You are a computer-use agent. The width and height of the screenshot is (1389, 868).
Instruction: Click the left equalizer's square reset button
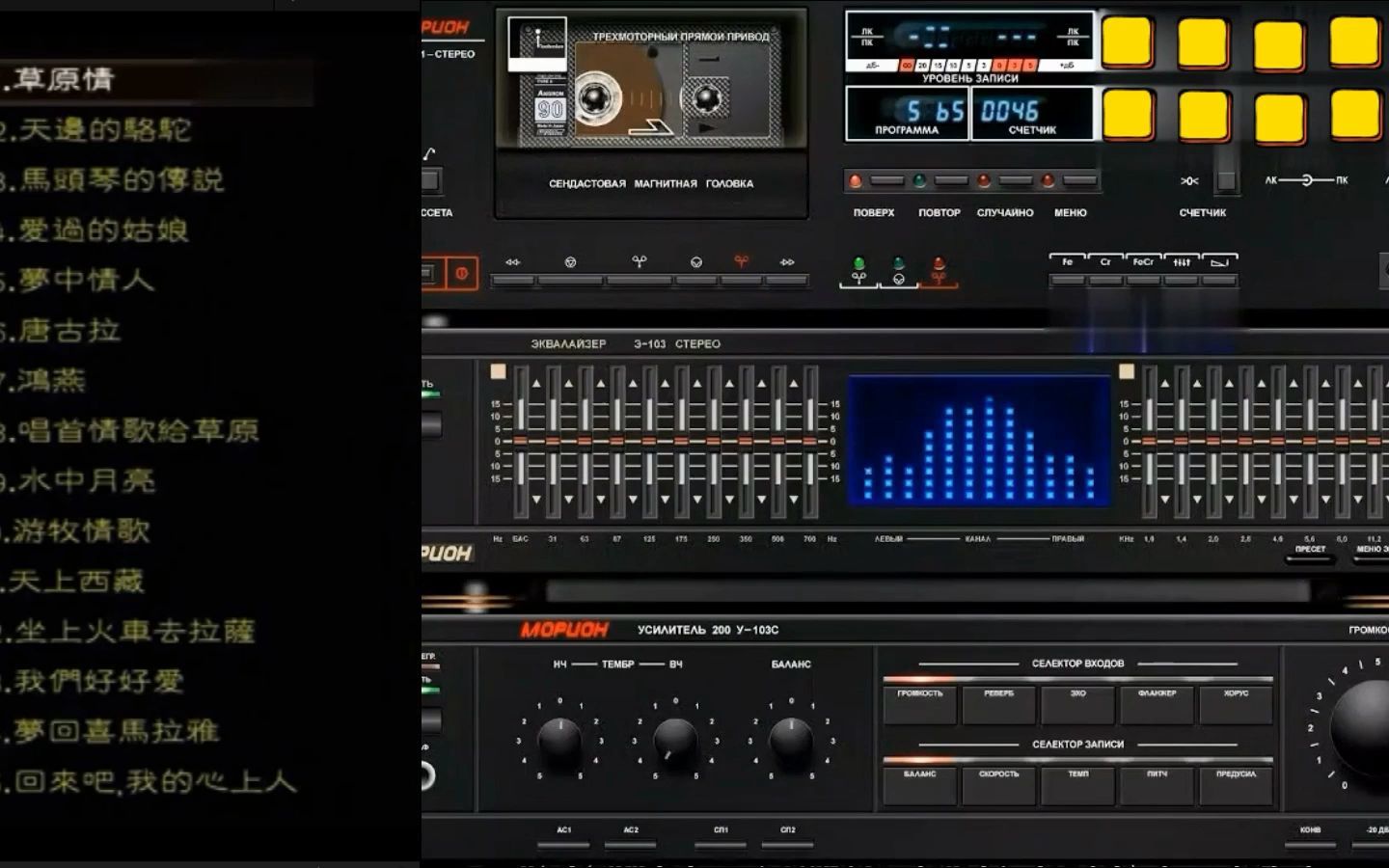tap(498, 371)
